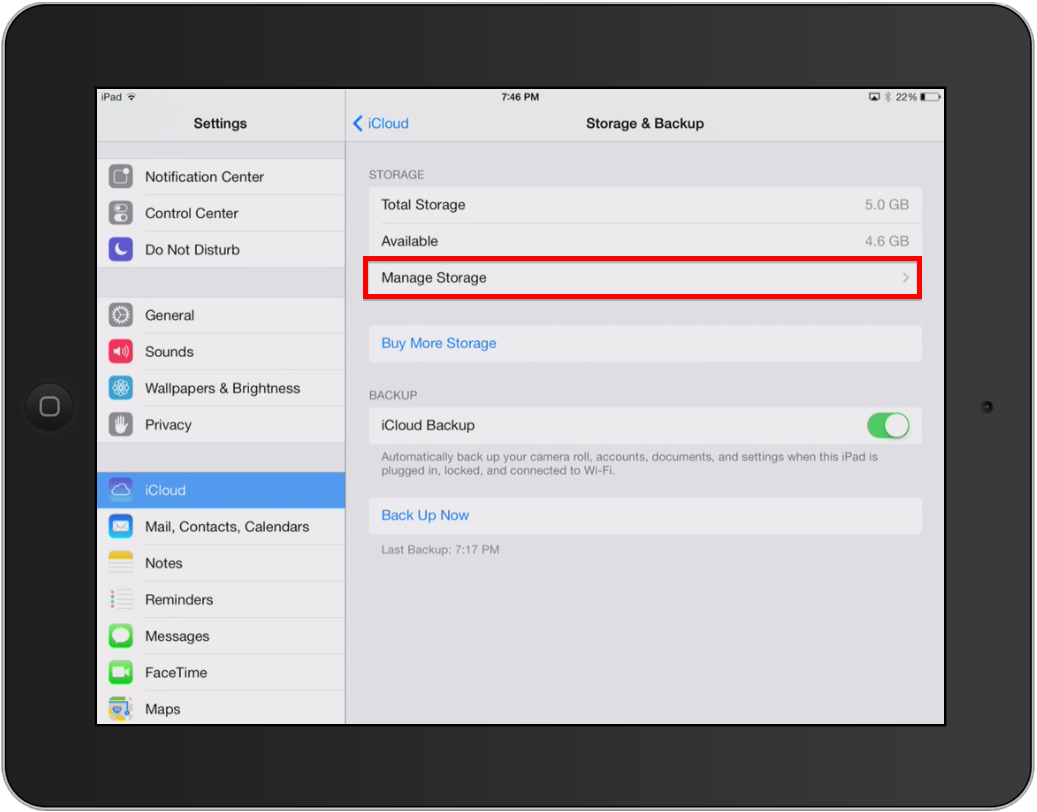The height and width of the screenshot is (812, 1037).
Task: Open Mail, Contacts, Calendars settings
Action: pyautogui.click(x=221, y=526)
